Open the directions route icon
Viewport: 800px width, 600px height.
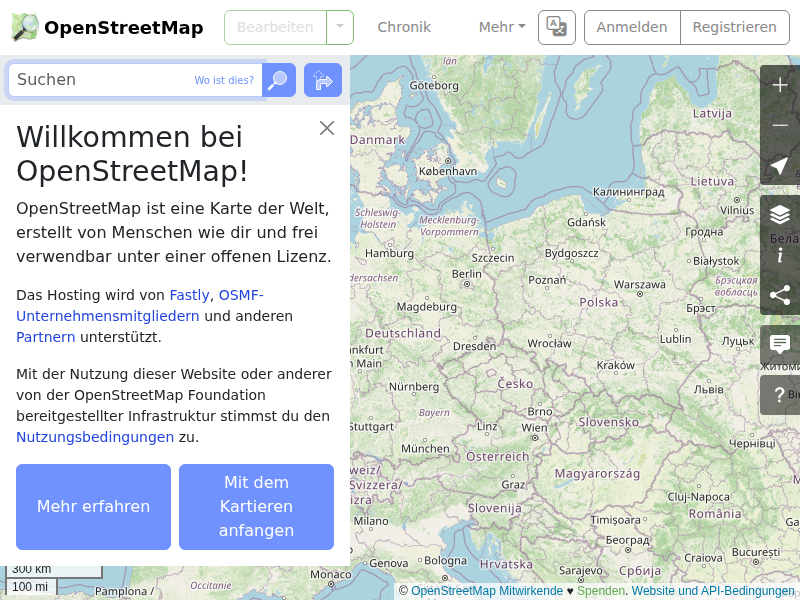point(322,80)
